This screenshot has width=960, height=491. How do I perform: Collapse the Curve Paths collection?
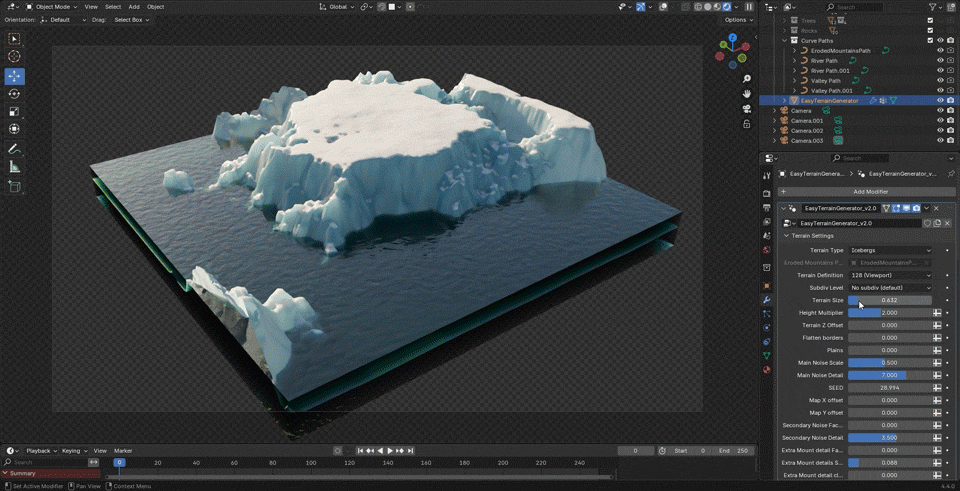point(786,40)
